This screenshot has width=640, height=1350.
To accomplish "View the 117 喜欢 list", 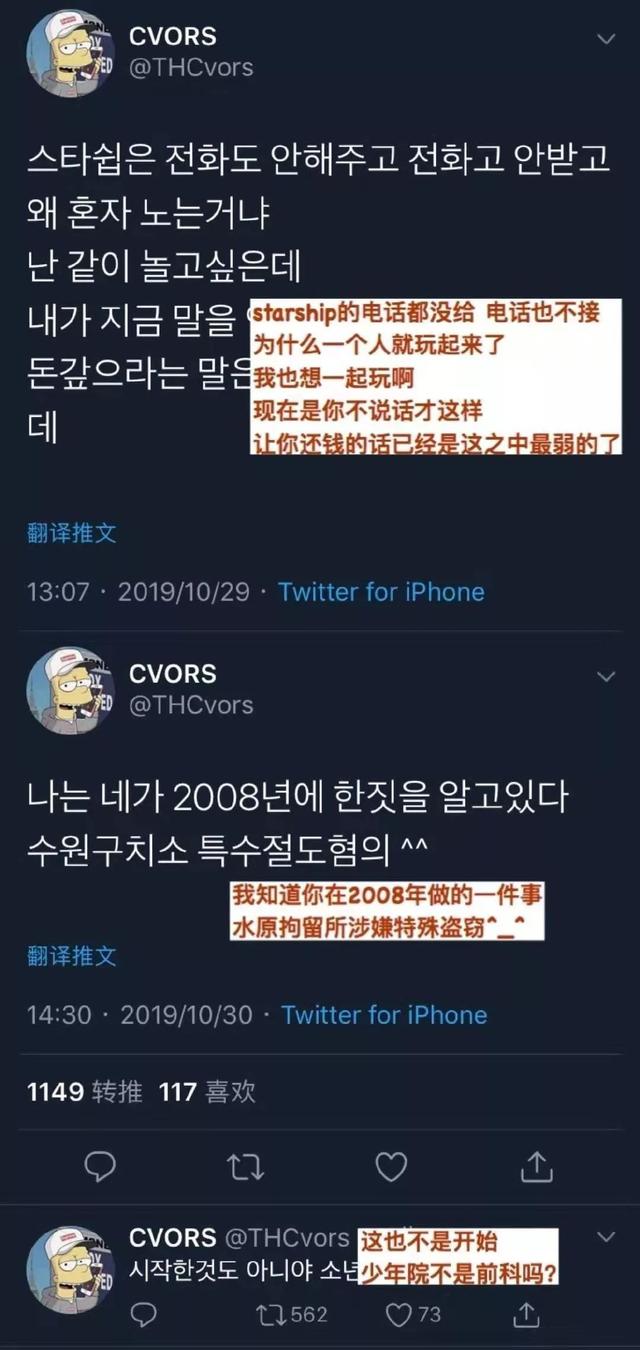I will click(x=207, y=1091).
